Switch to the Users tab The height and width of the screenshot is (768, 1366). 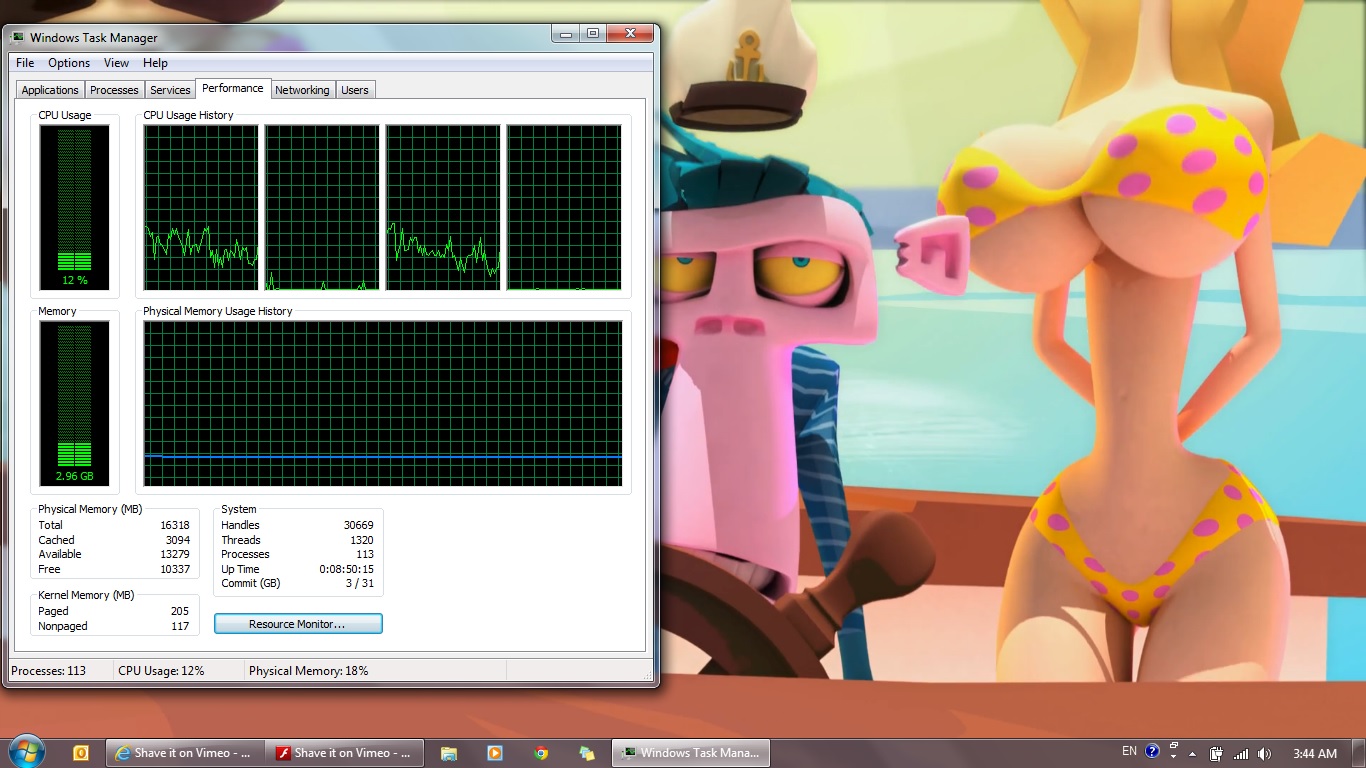[x=355, y=90]
